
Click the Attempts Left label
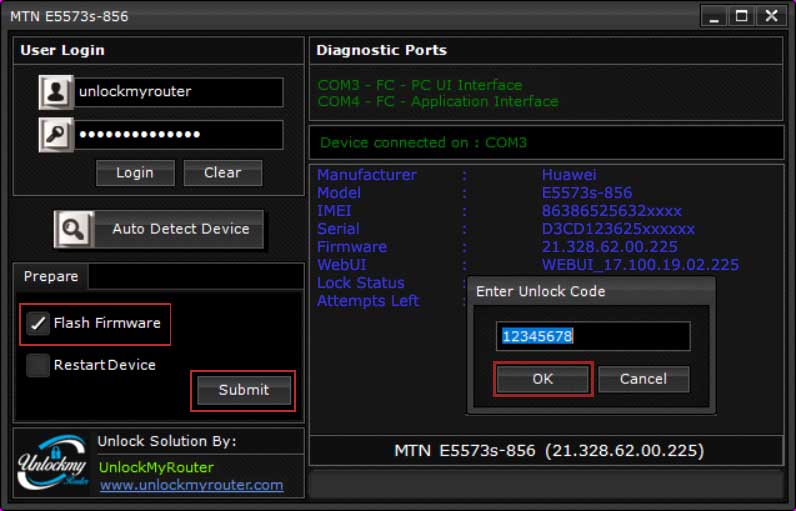pos(368,301)
